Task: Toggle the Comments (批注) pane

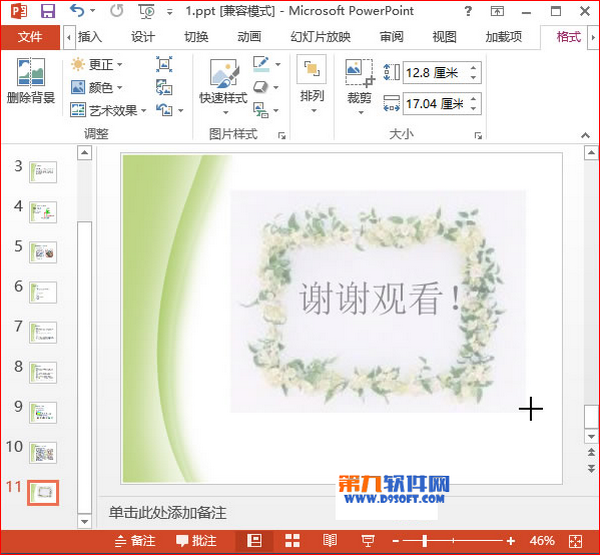Action: click(196, 541)
